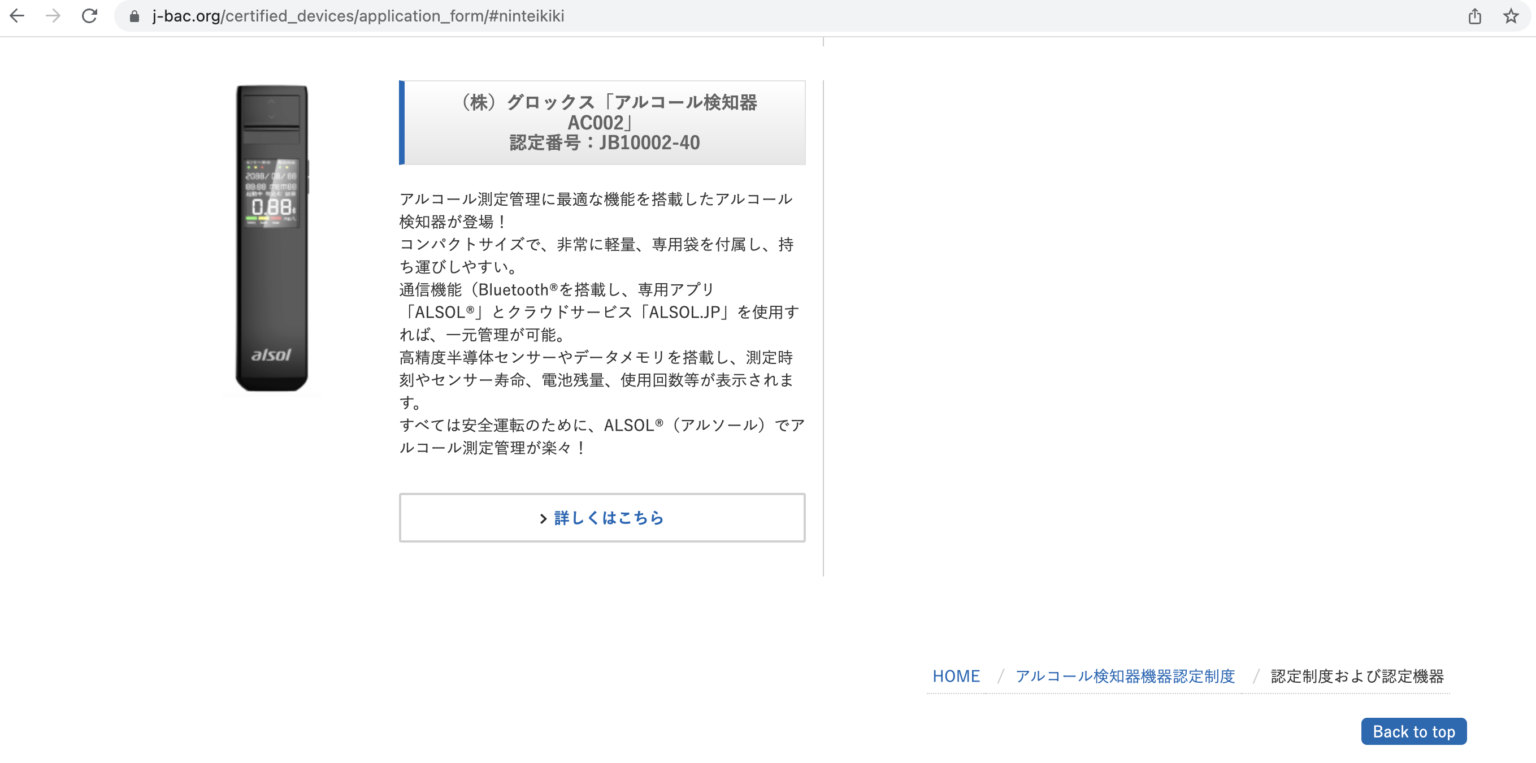Reload the j-bac.org page
The height and width of the screenshot is (763, 1536).
(x=89, y=16)
